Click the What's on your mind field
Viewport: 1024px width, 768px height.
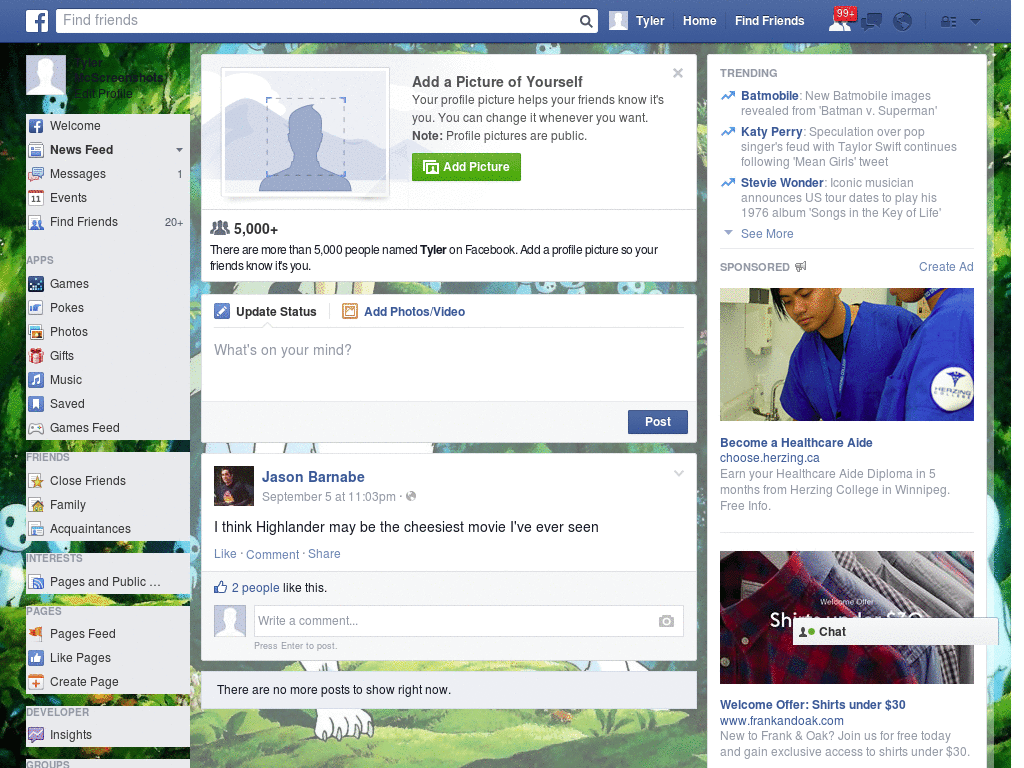tap(449, 364)
